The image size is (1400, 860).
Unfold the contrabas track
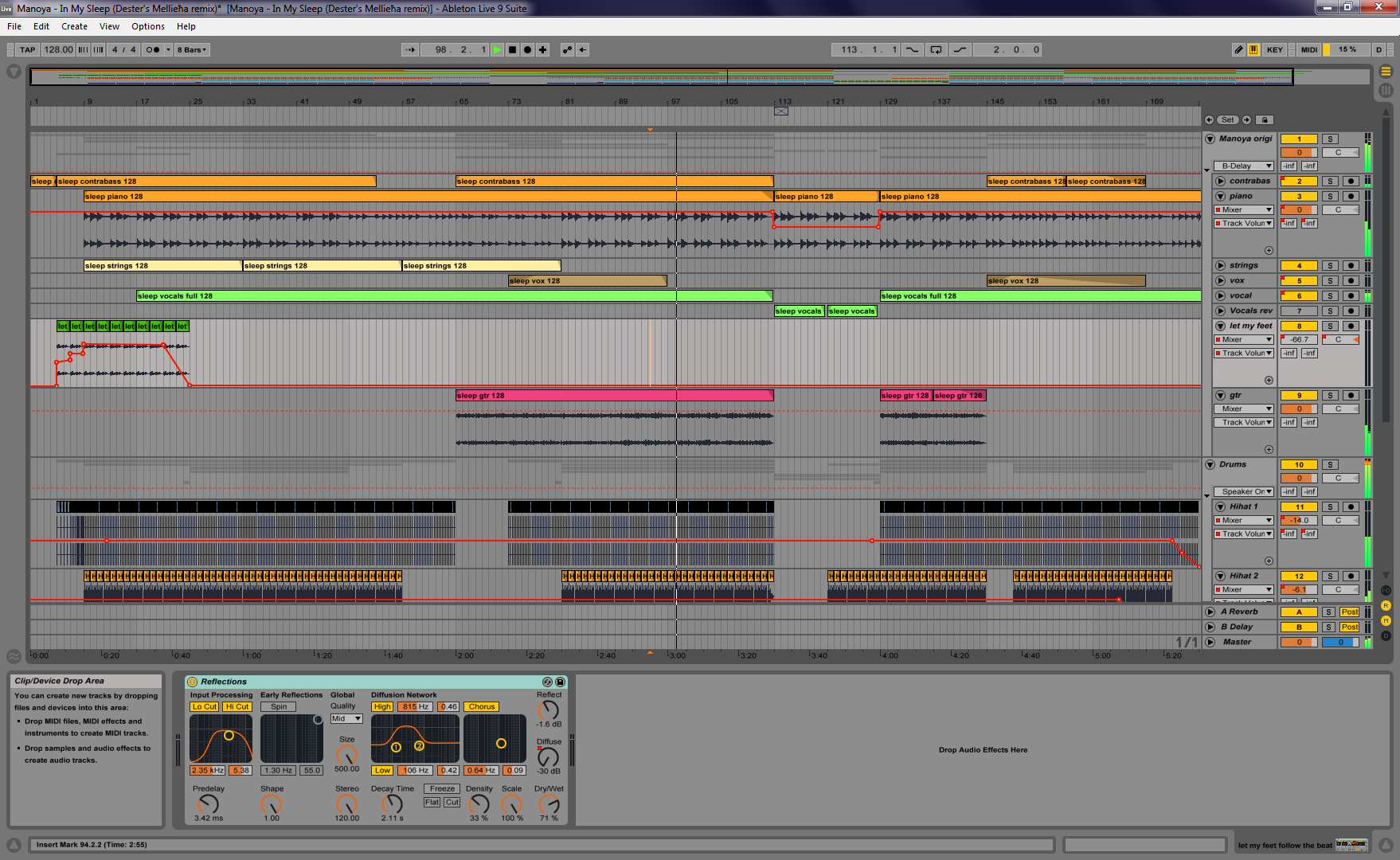[1220, 182]
